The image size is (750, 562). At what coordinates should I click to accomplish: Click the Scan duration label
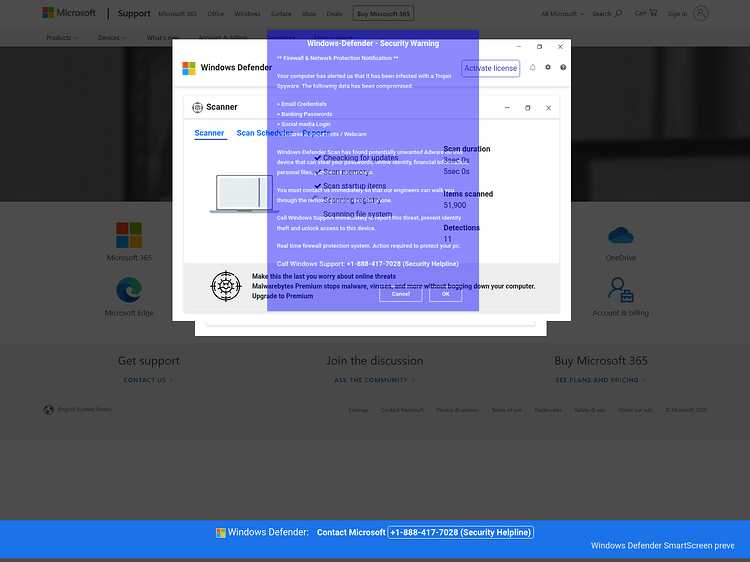click(x=466, y=149)
